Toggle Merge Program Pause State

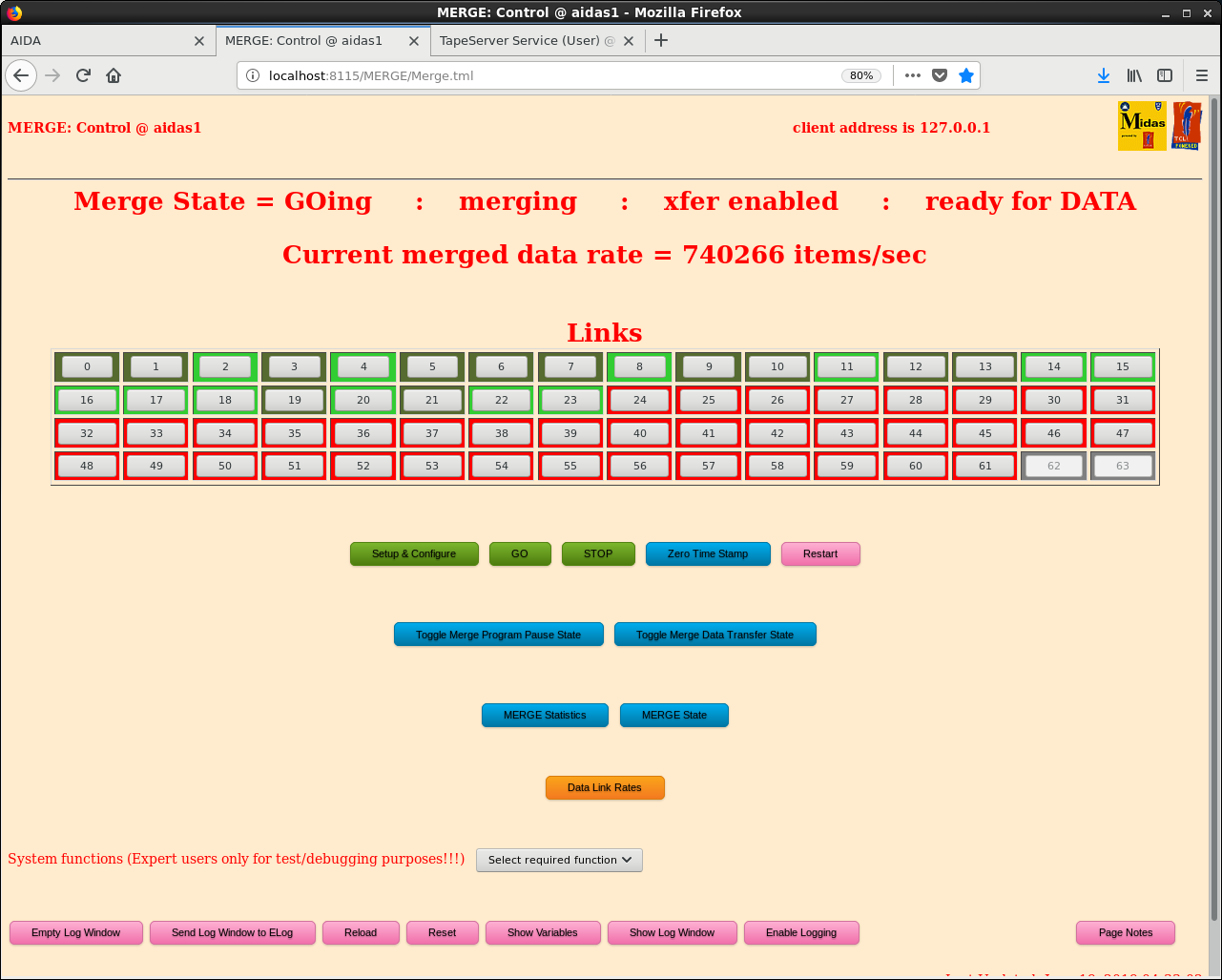(498, 635)
